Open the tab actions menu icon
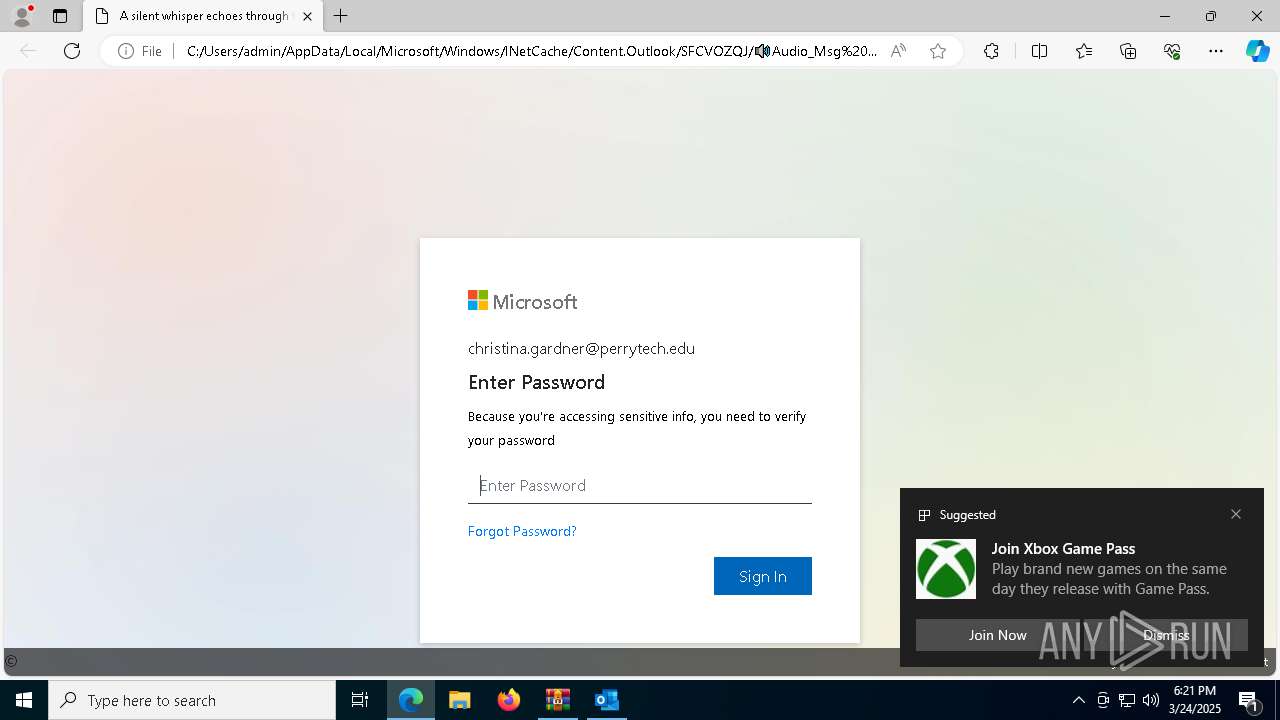This screenshot has width=1280, height=720. tap(60, 16)
